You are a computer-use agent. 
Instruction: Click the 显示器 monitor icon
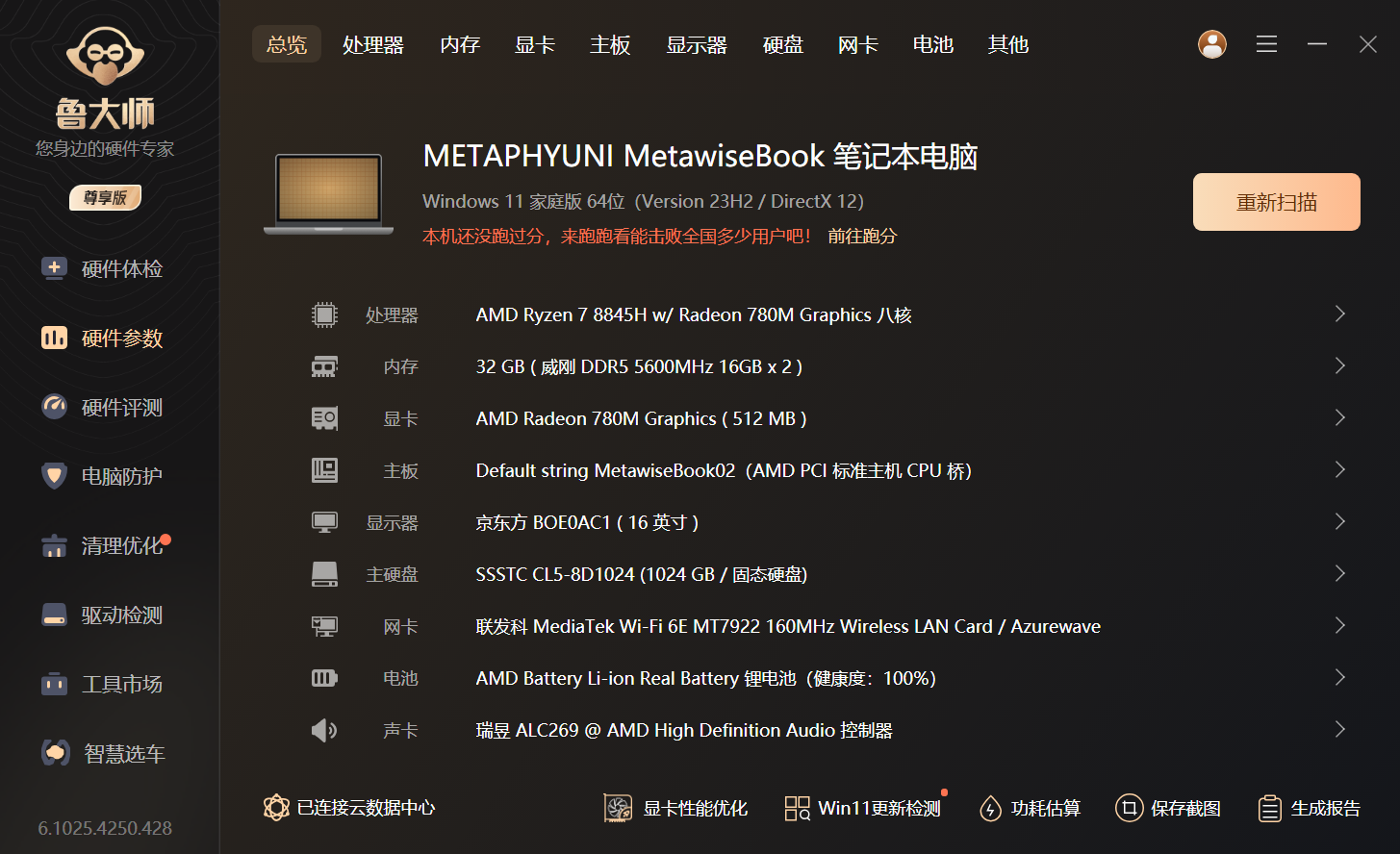coord(324,522)
